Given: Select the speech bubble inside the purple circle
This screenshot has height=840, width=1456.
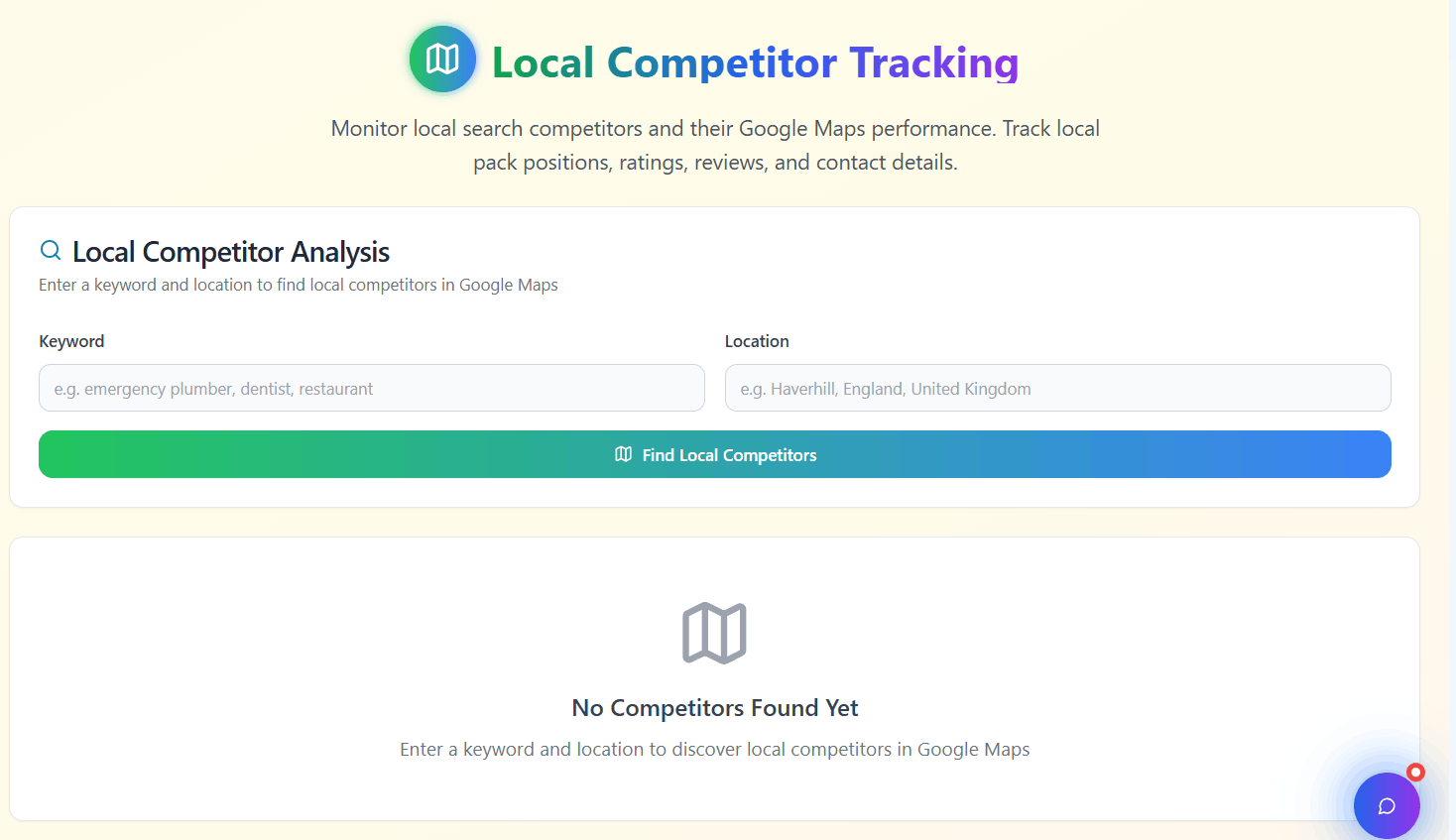Looking at the screenshot, I should (1387, 805).
